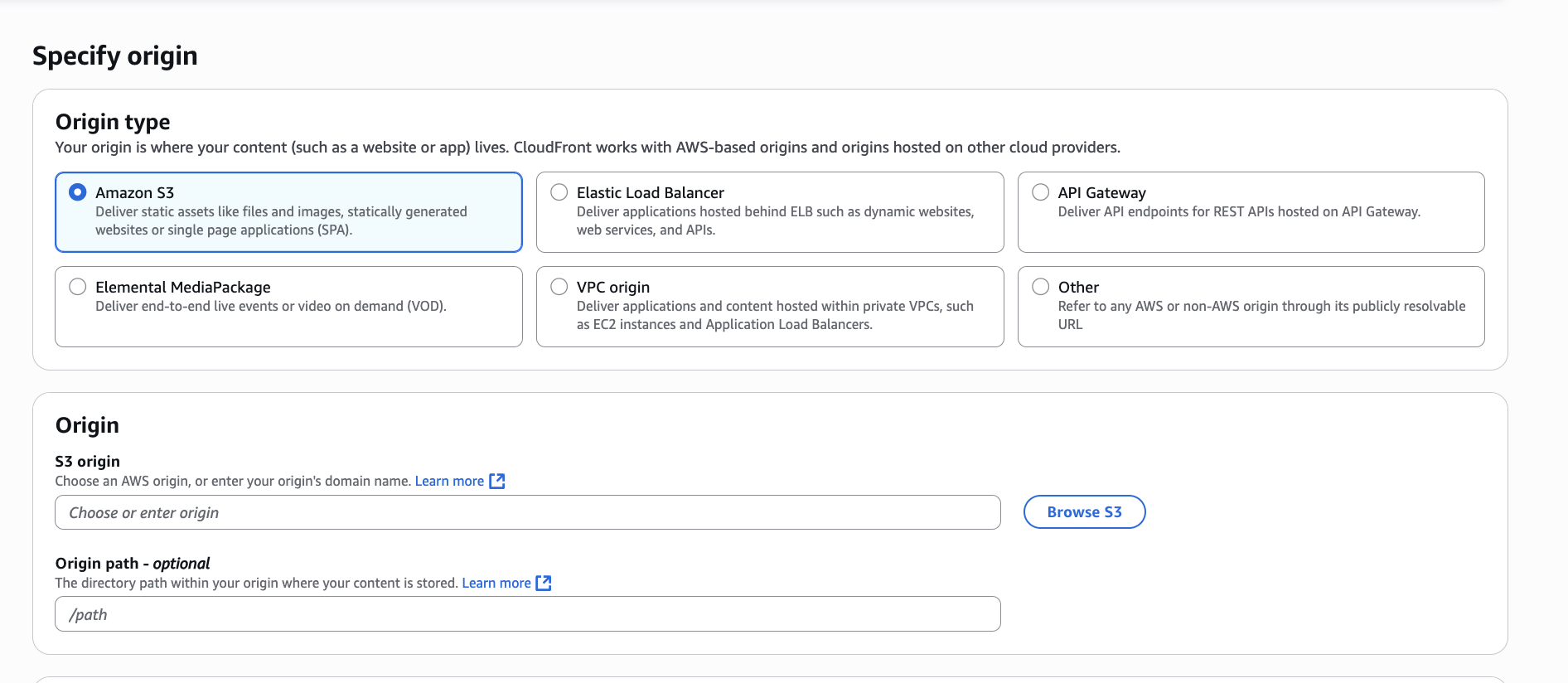1568x683 pixels.
Task: Focus the Choose or enter origin field
Action: (527, 513)
